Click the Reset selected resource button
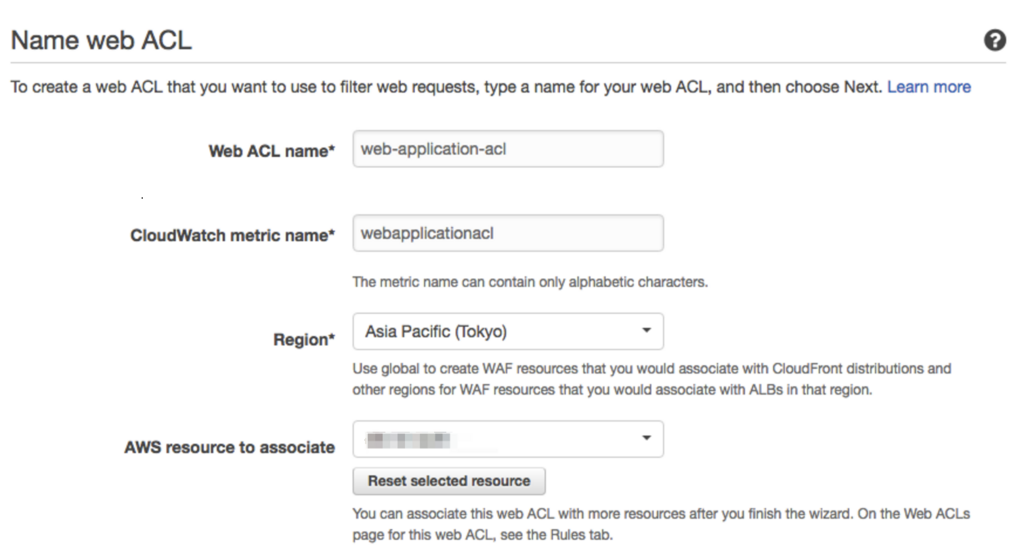 point(449,481)
